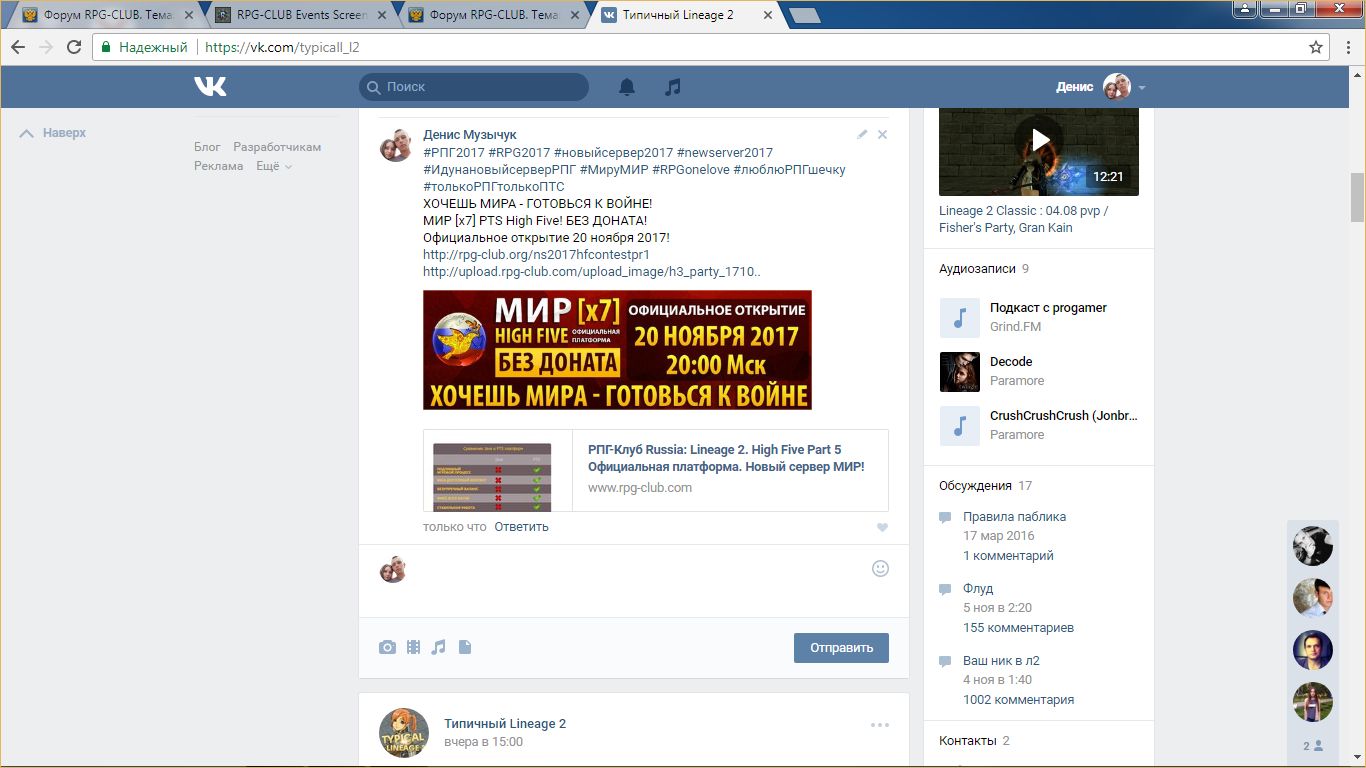Viewport: 1366px width, 768px height.
Task: Click the browser address bar URL
Action: pyautogui.click(x=282, y=47)
